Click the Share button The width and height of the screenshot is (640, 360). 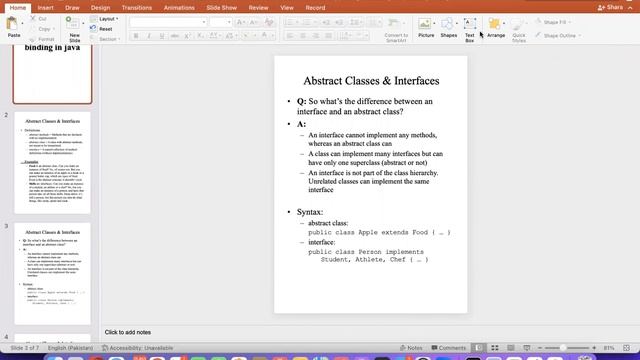pos(611,7)
